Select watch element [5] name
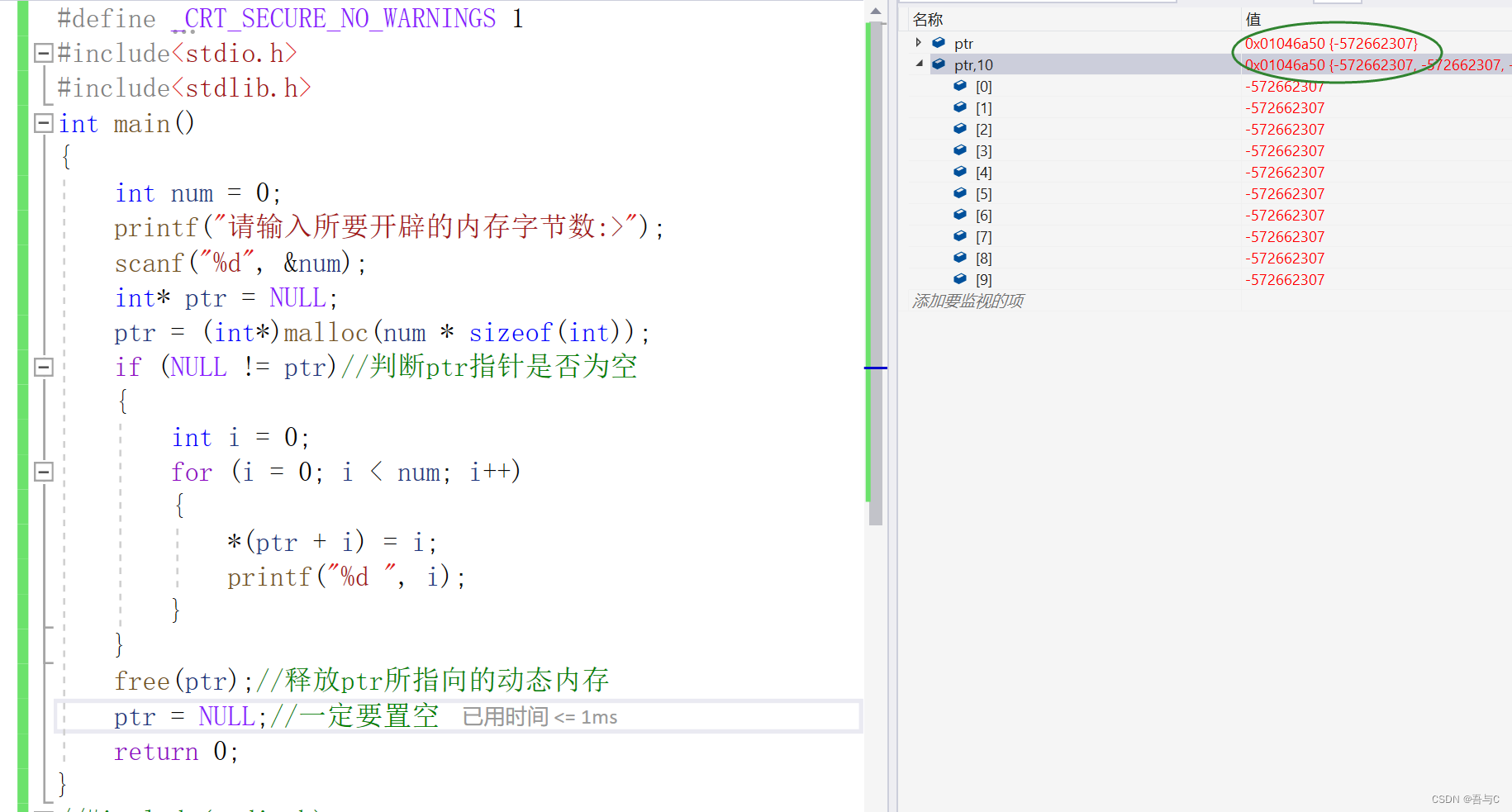The height and width of the screenshot is (812, 1512). tap(983, 193)
